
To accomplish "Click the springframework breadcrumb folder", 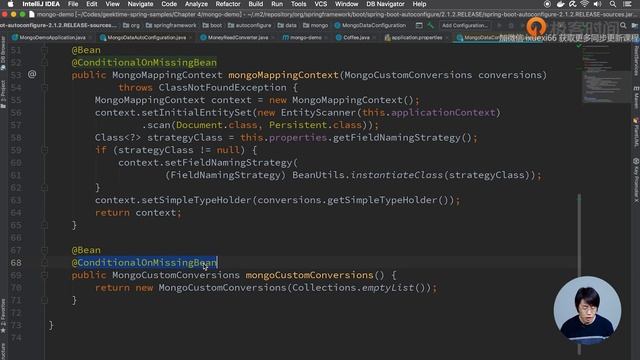I will [x=171, y=25].
